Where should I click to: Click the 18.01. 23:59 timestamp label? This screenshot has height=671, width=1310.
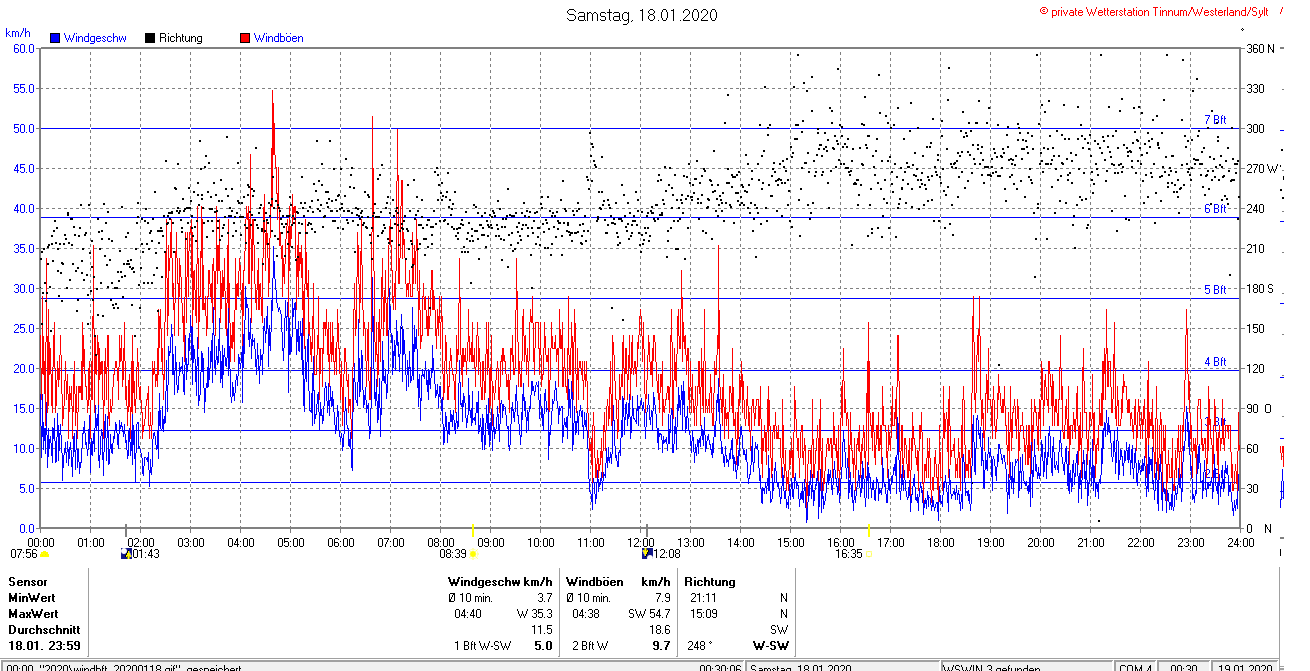(x=44, y=646)
